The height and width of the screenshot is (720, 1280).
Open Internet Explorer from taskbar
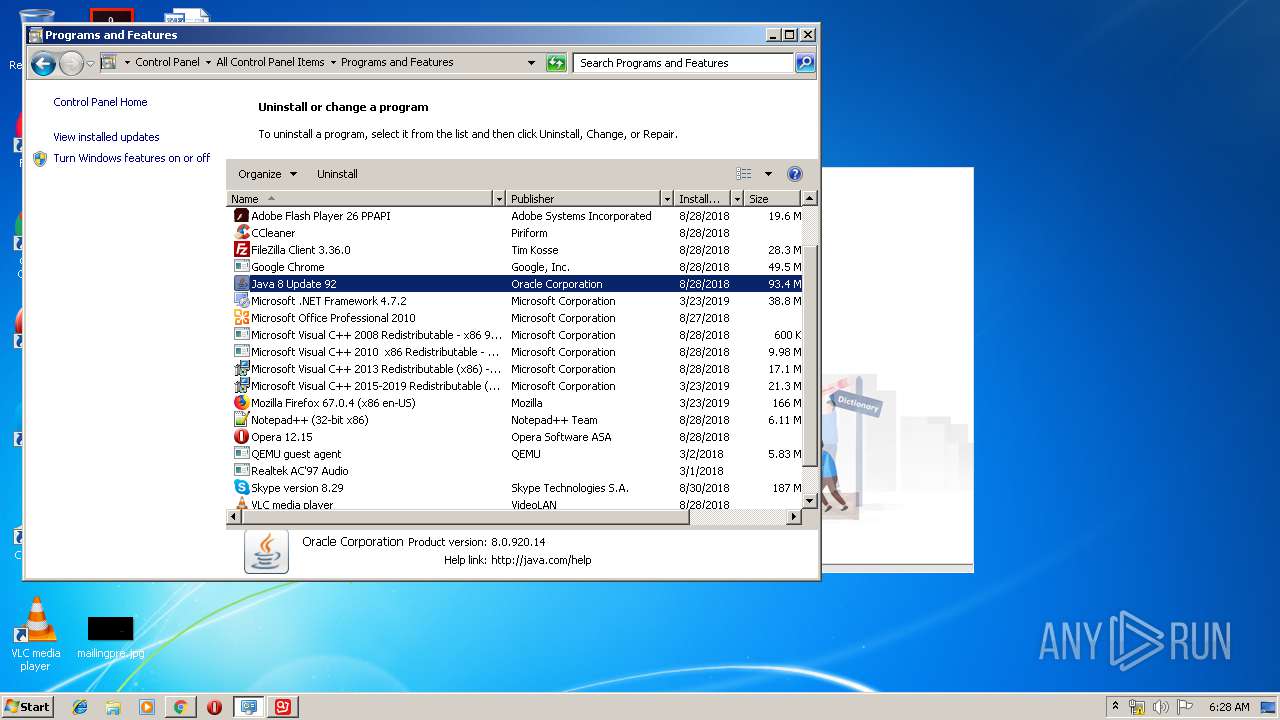80,707
